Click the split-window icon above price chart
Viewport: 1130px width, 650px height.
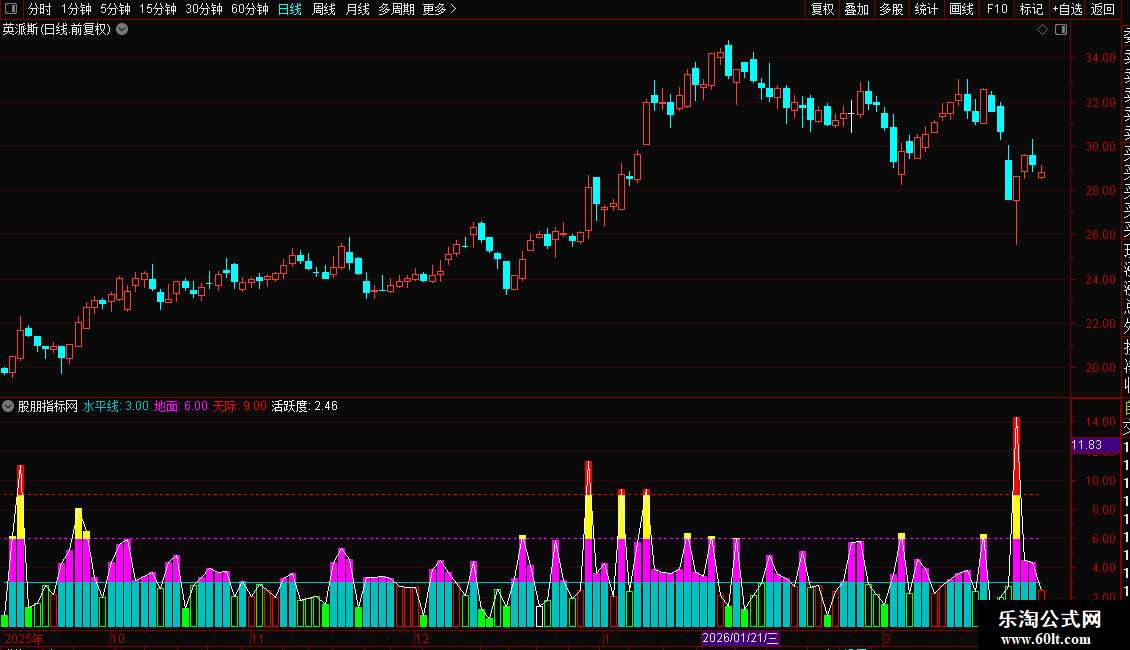1061,30
